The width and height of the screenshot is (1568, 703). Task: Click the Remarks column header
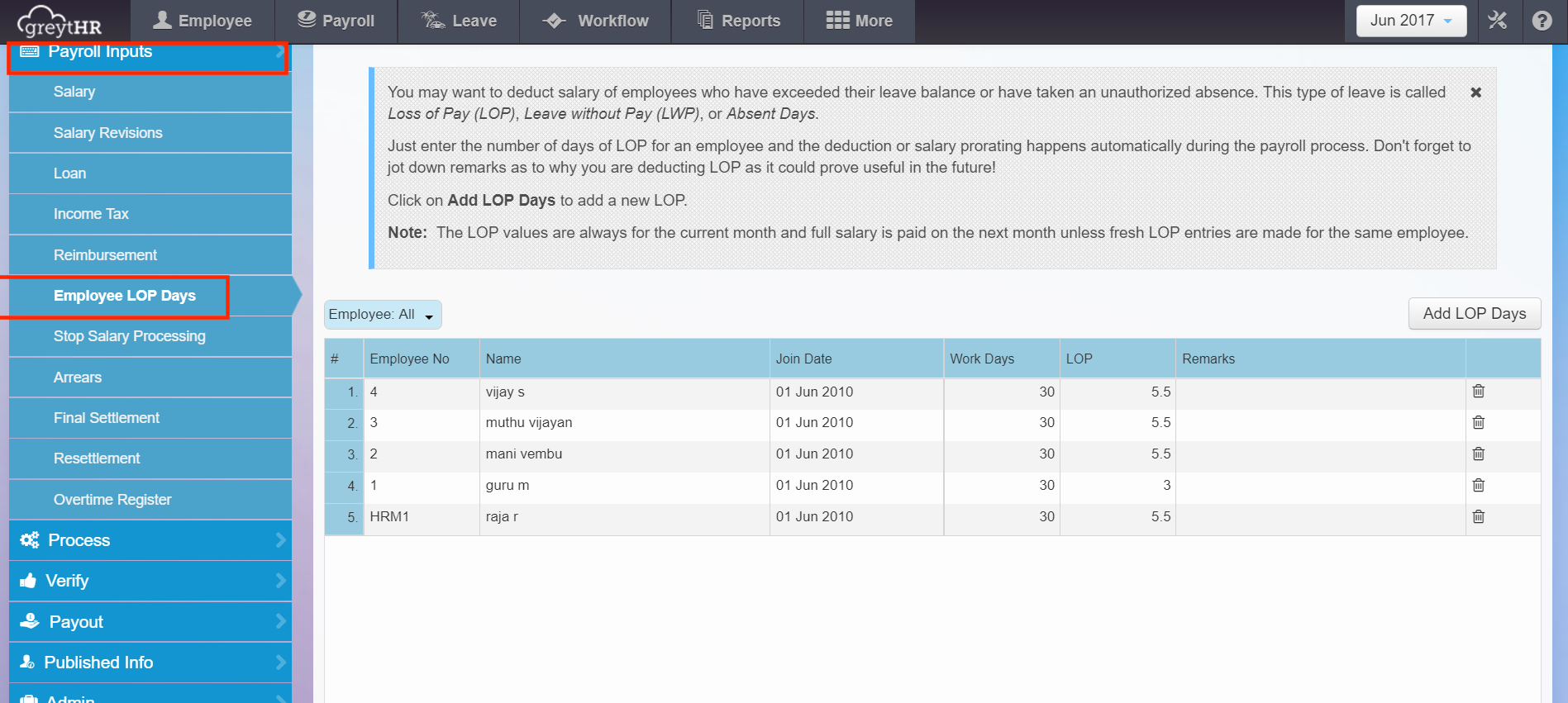(x=1321, y=359)
